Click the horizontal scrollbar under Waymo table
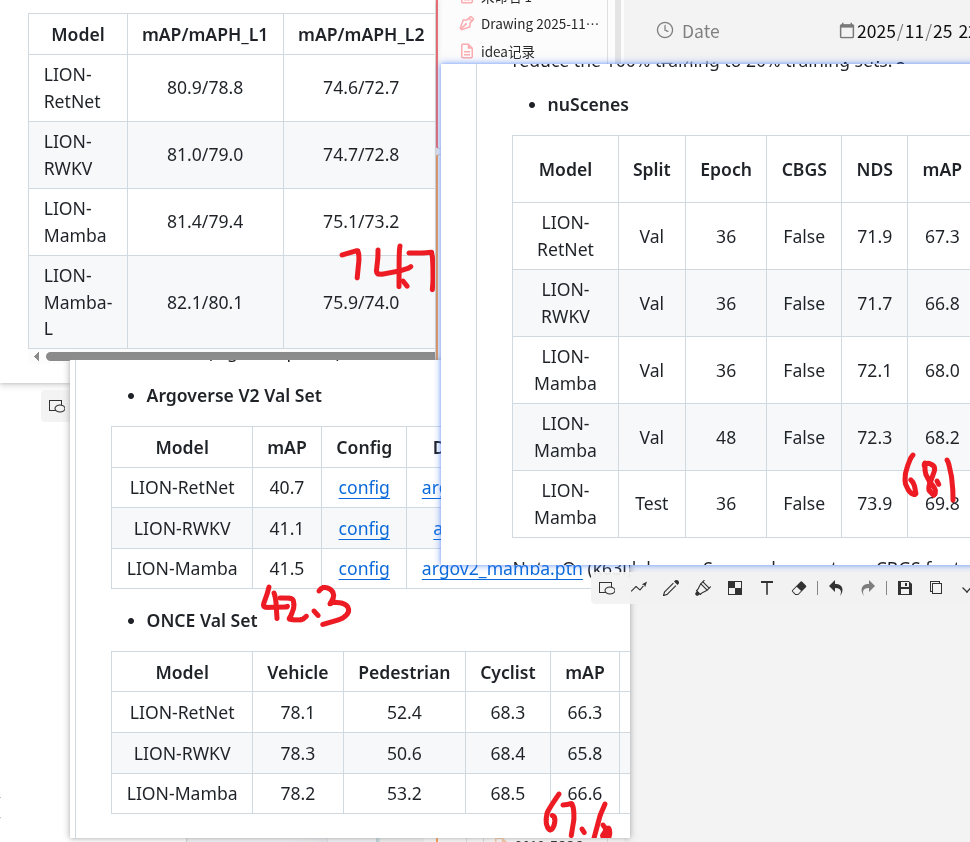This screenshot has height=842, width=970. (241, 356)
